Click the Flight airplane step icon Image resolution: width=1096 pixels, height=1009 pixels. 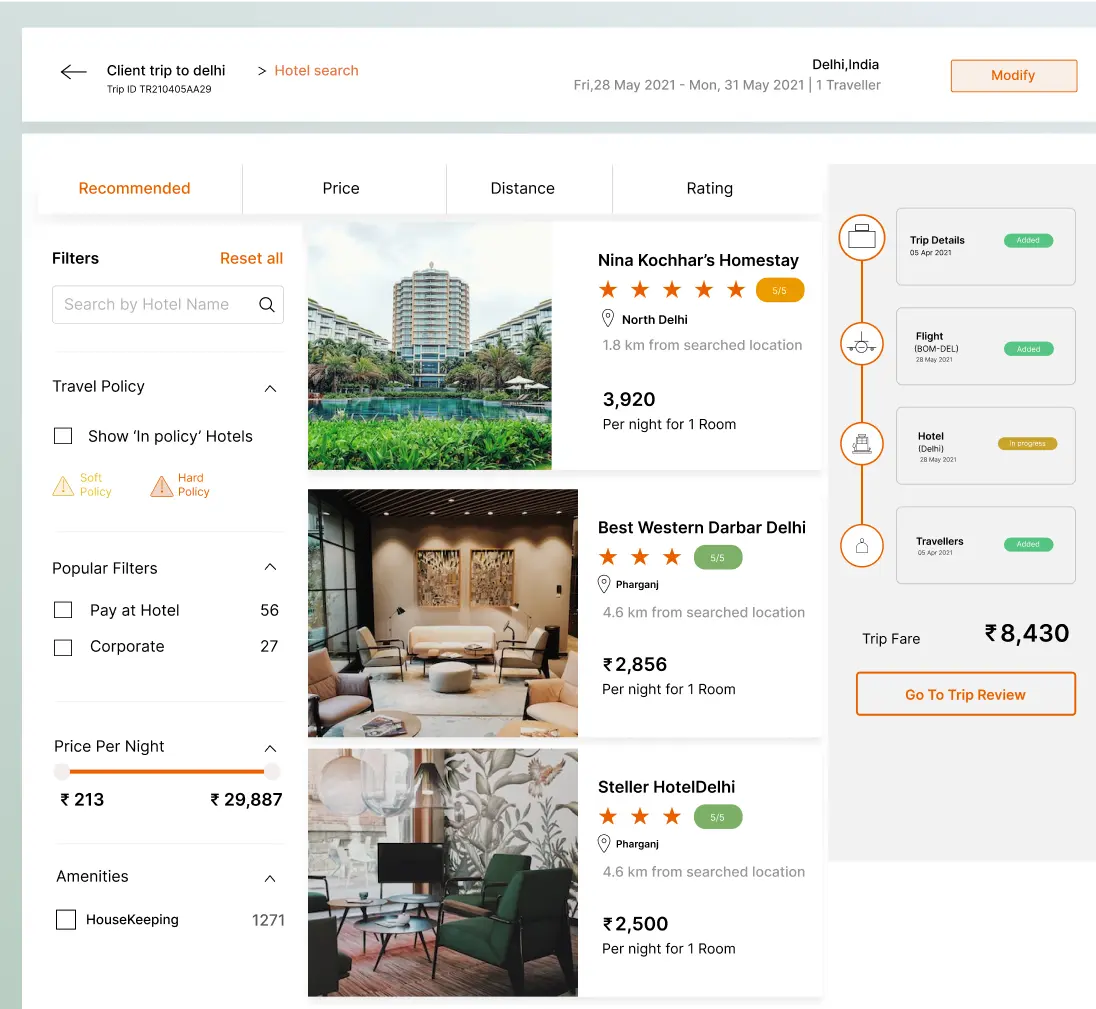click(x=861, y=345)
